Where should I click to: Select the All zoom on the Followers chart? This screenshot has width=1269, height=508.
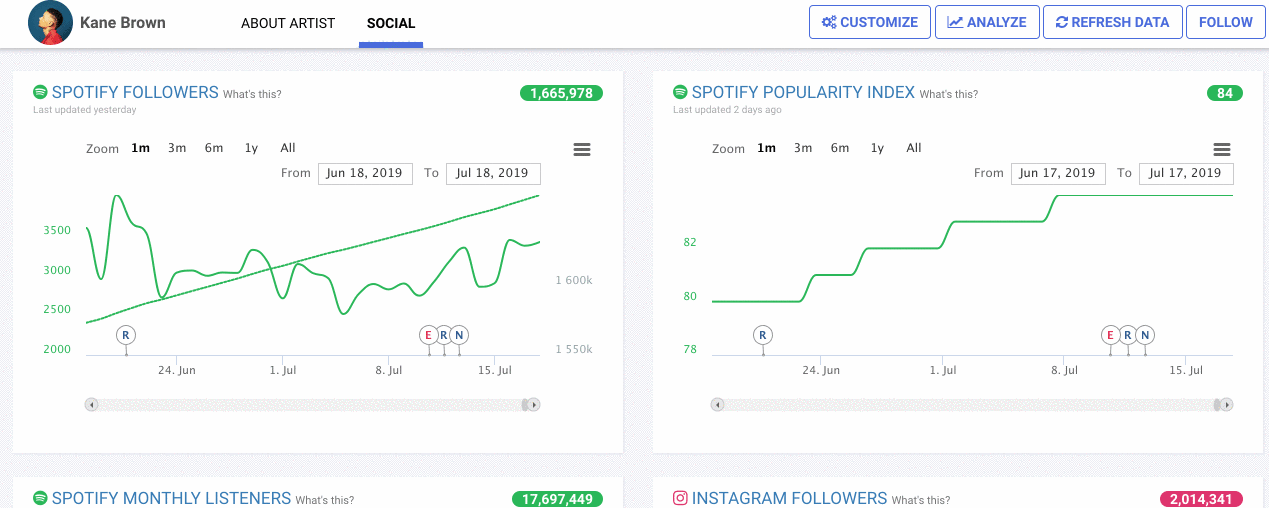tap(288, 148)
